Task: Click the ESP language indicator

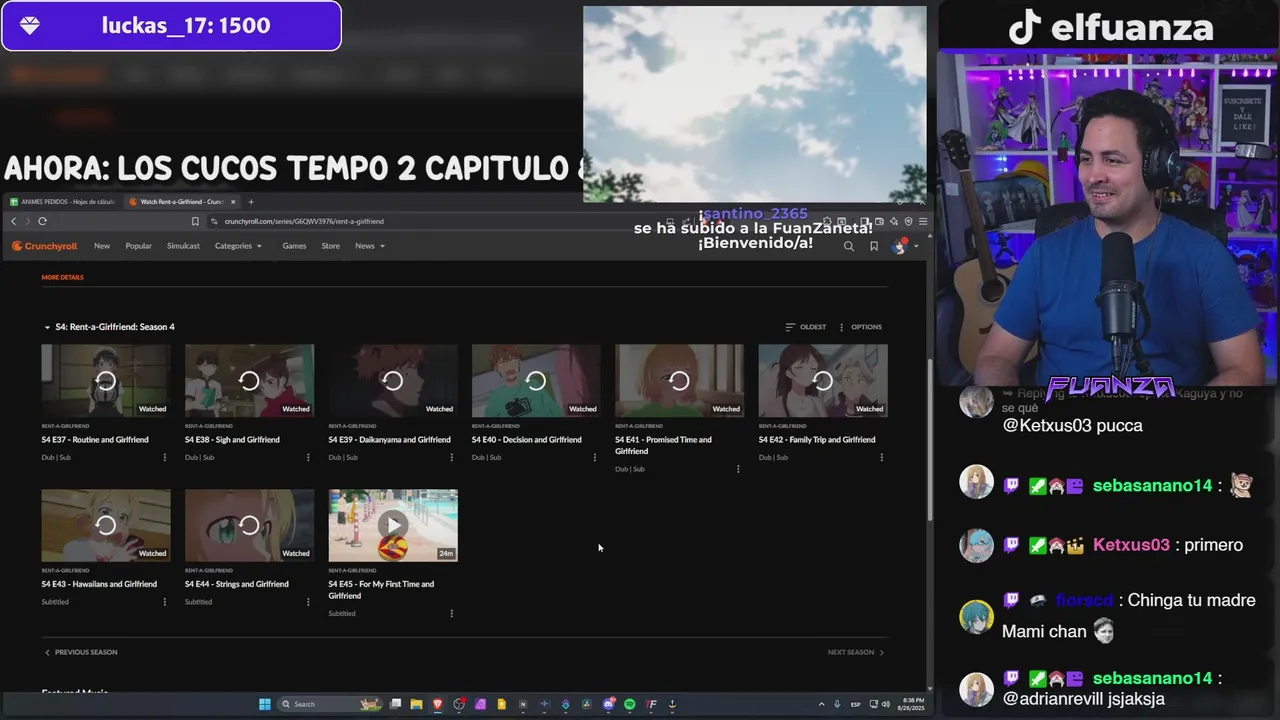Action: click(x=856, y=704)
